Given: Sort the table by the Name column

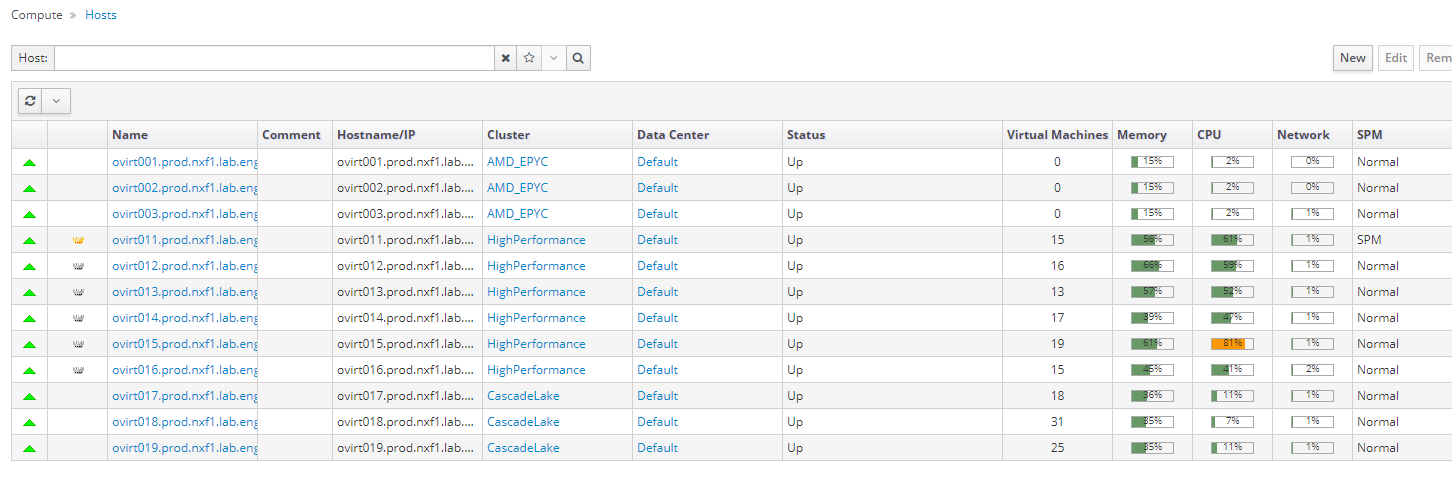Looking at the screenshot, I should click(x=130, y=135).
